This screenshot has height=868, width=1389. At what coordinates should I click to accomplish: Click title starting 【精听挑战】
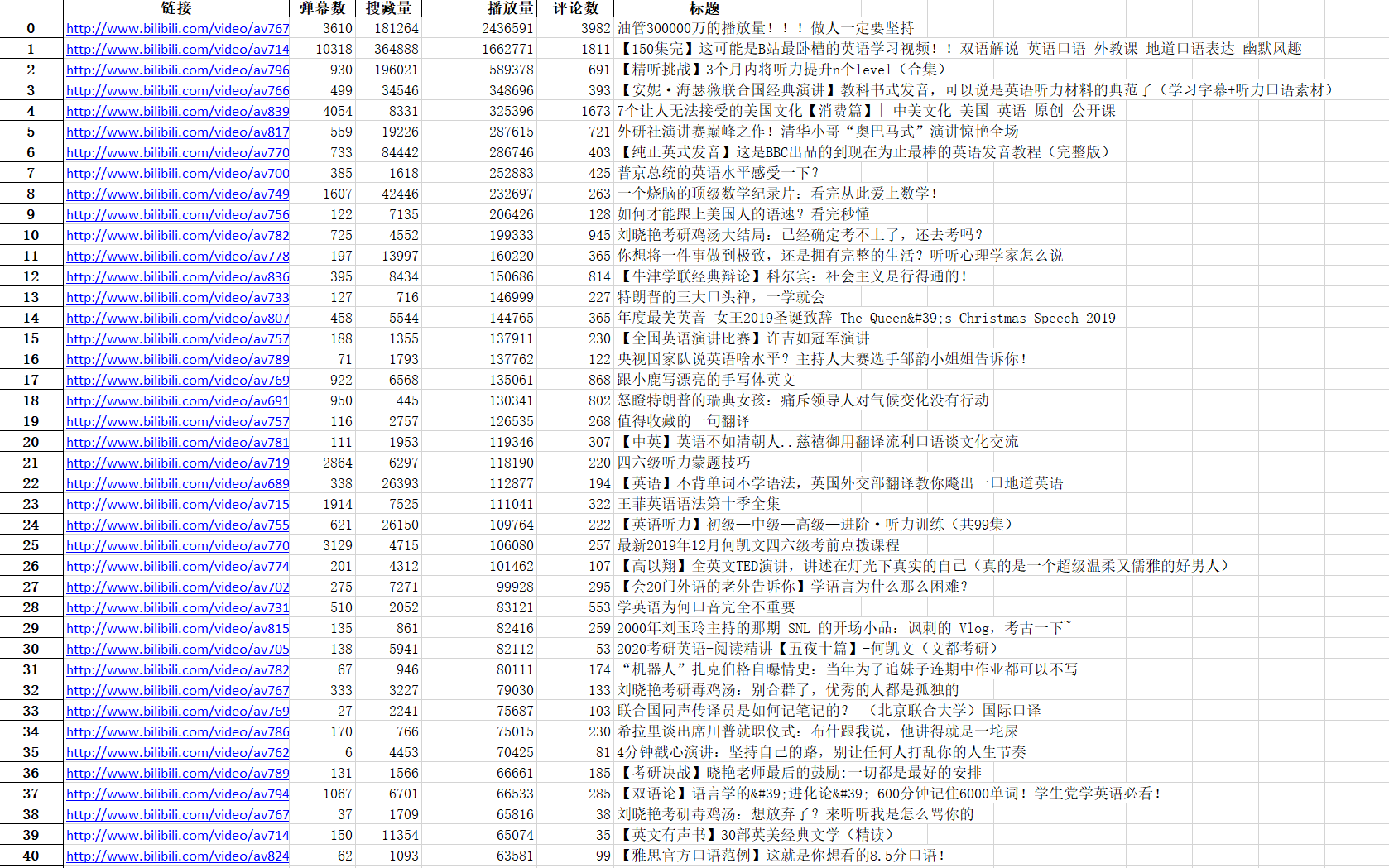pyautogui.click(x=781, y=70)
